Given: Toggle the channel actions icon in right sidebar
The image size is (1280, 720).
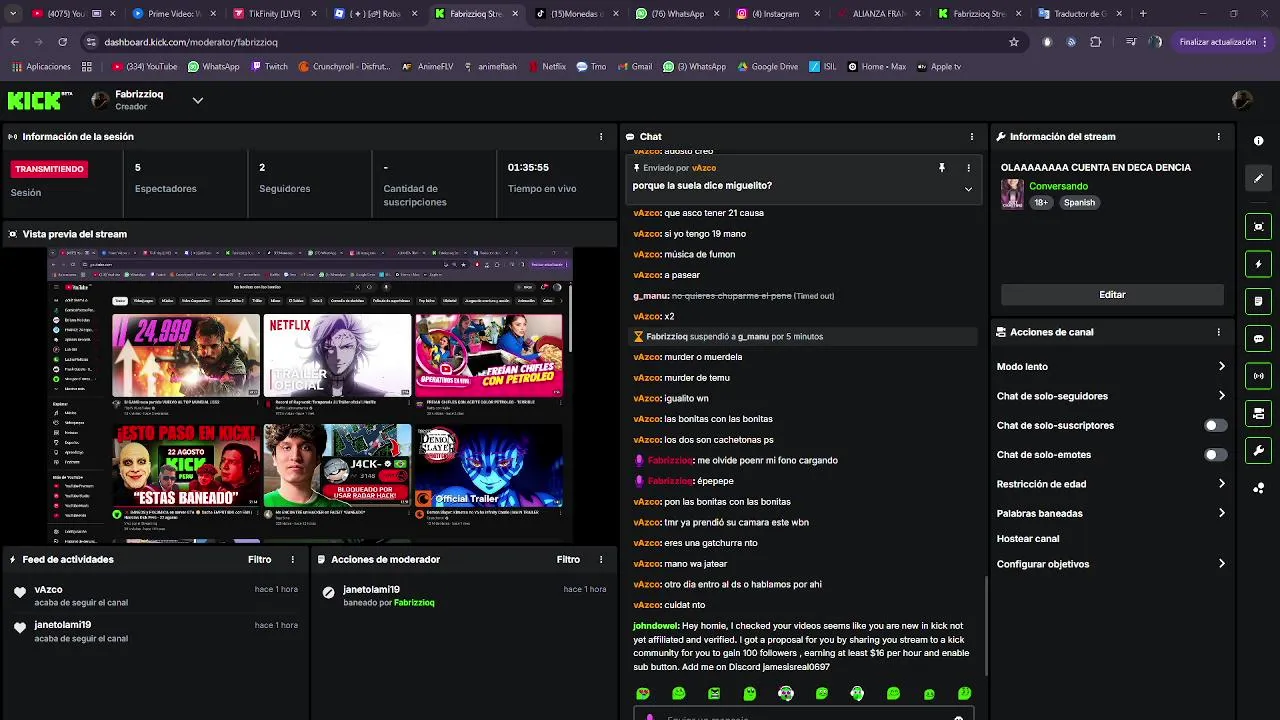Looking at the screenshot, I should coord(1258,413).
